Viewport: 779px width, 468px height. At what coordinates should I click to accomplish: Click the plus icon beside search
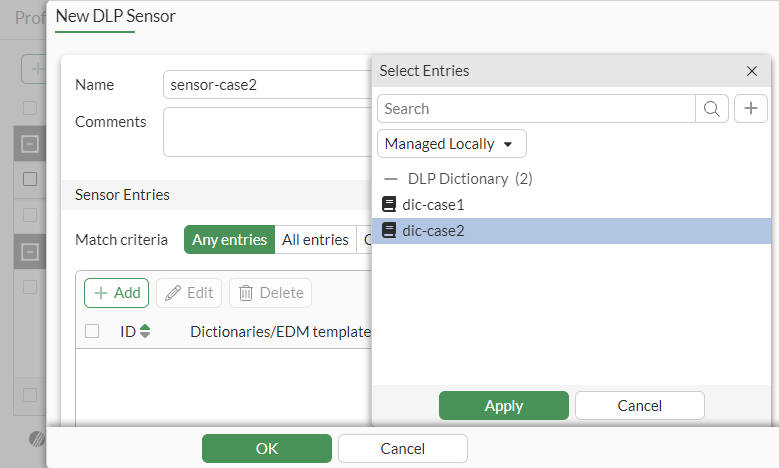[x=751, y=109]
